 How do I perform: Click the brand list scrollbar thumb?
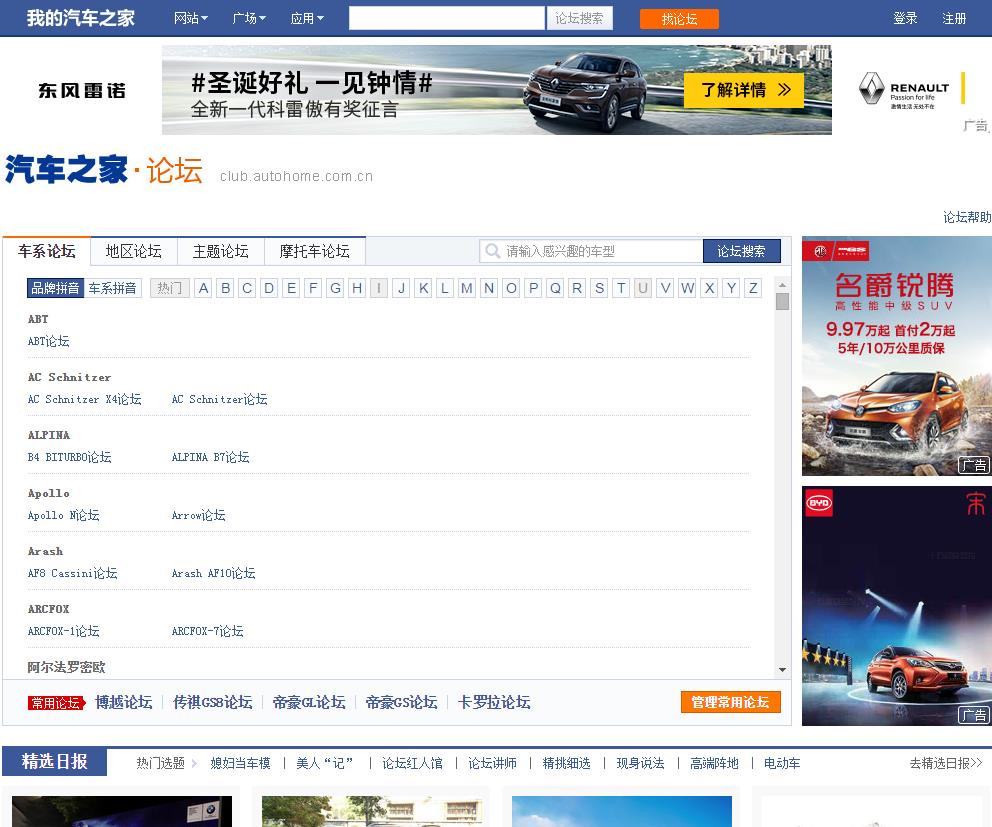click(x=783, y=301)
